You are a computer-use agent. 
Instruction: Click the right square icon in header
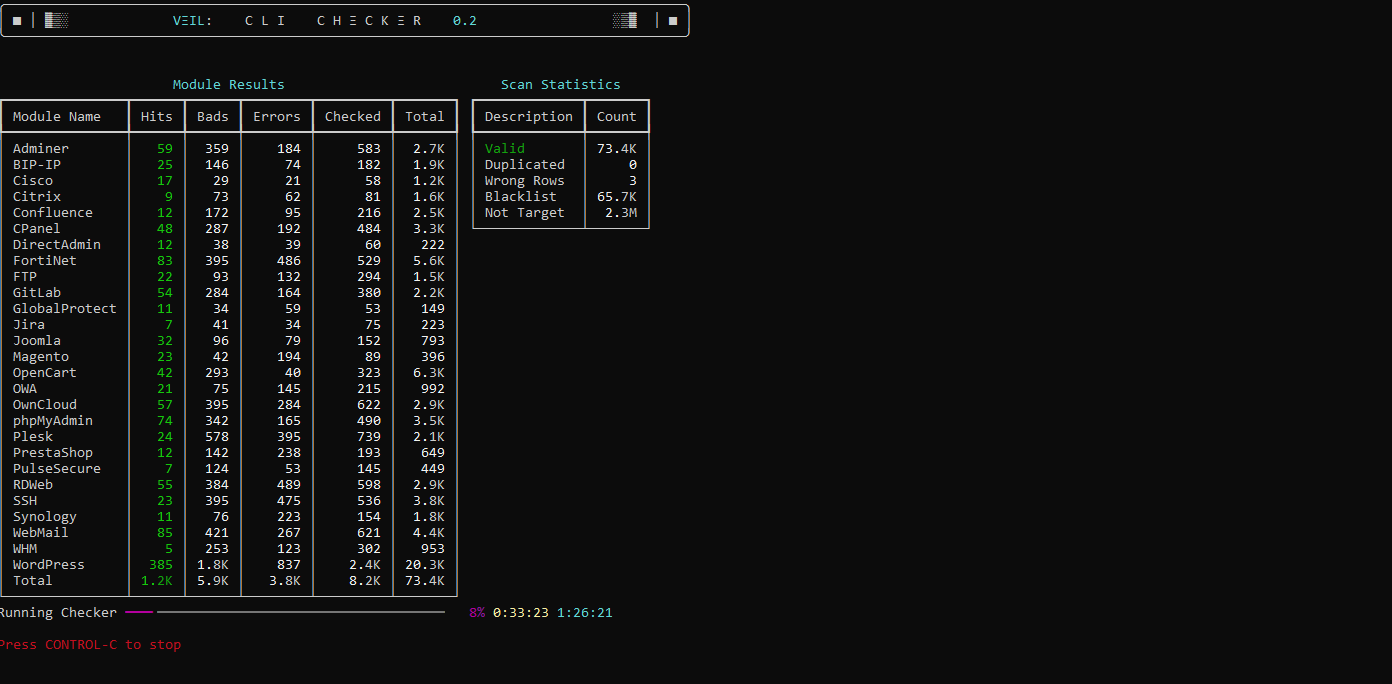point(673,21)
